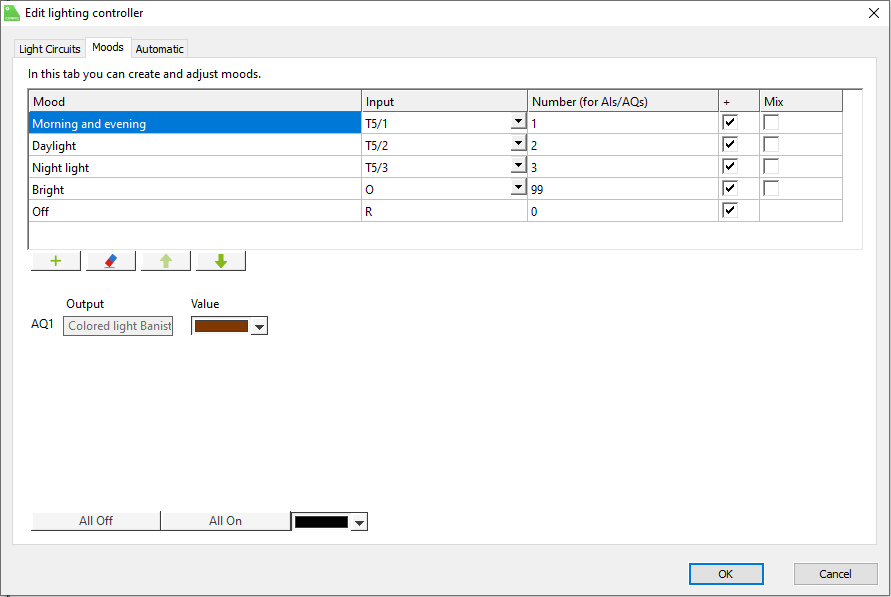
Task: Click the black color swatch at bottom
Action: pos(321,521)
